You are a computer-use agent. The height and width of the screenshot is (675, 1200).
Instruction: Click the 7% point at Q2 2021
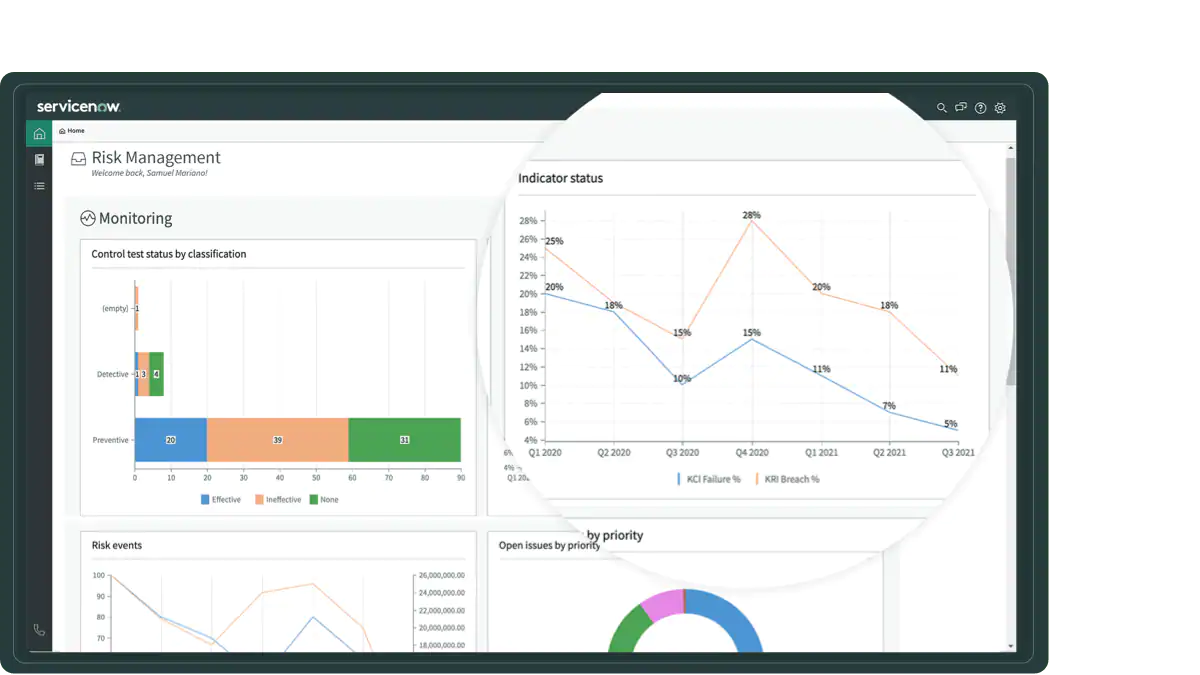pyautogui.click(x=889, y=412)
